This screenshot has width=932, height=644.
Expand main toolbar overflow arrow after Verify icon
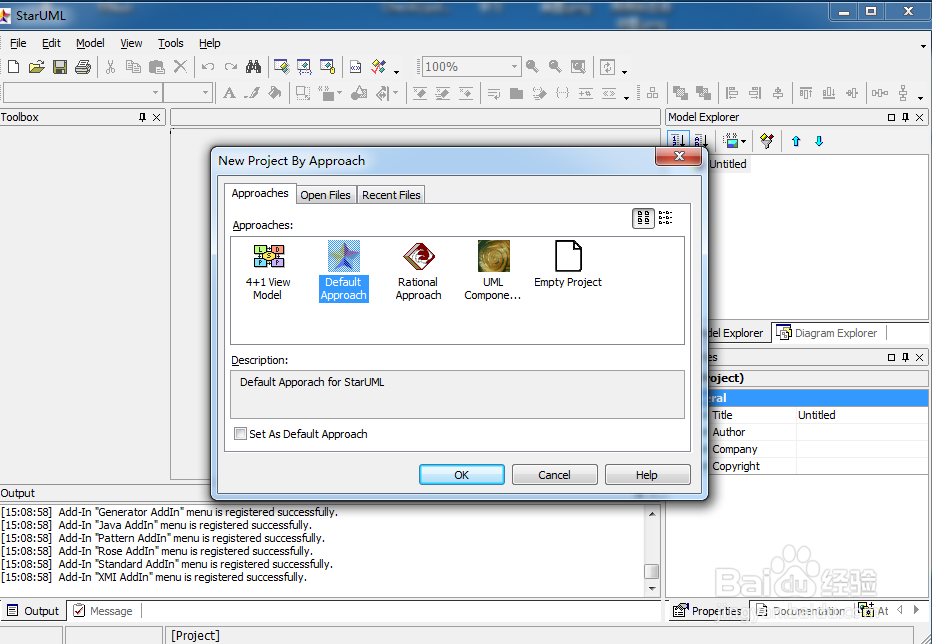[x=396, y=71]
